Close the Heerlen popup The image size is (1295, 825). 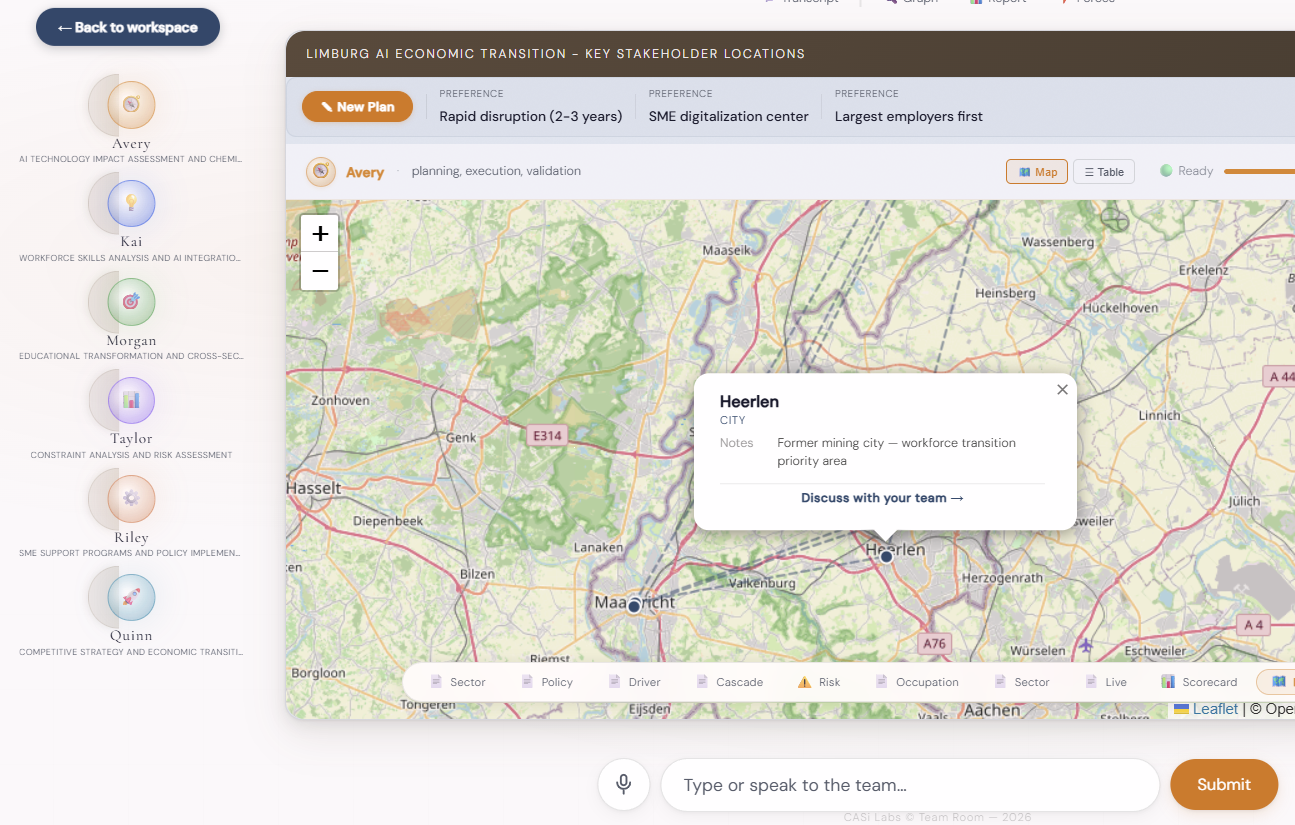(1062, 390)
